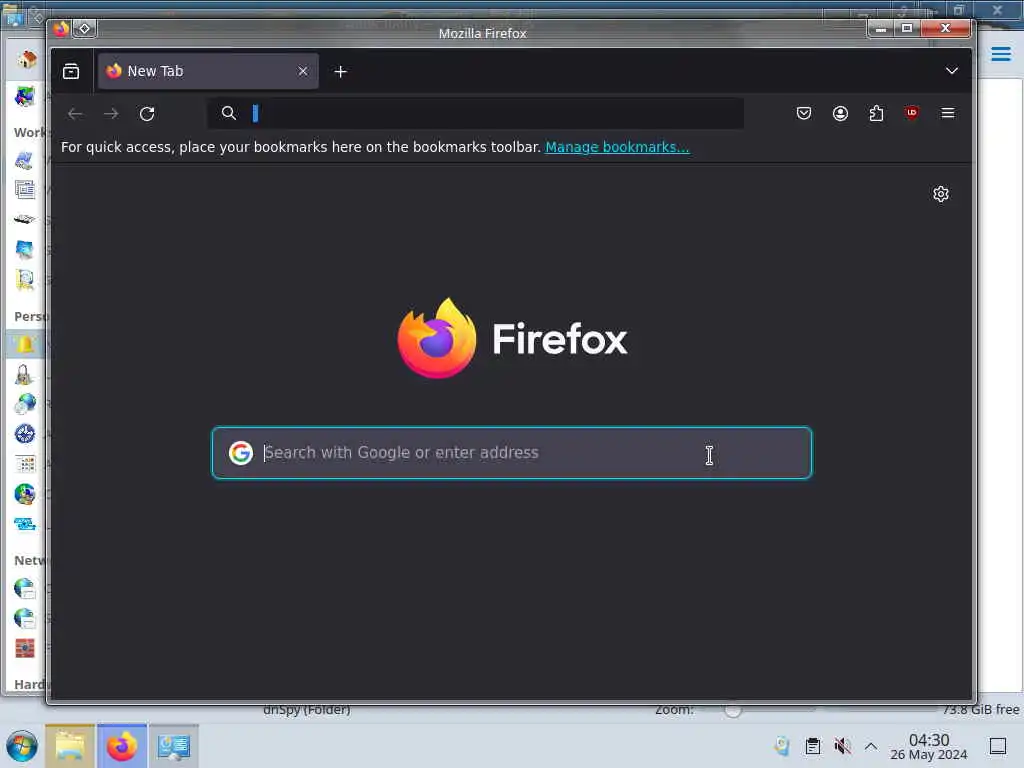Maximize the Mozilla Firefox window
1024x768 pixels.
pyautogui.click(x=906, y=28)
